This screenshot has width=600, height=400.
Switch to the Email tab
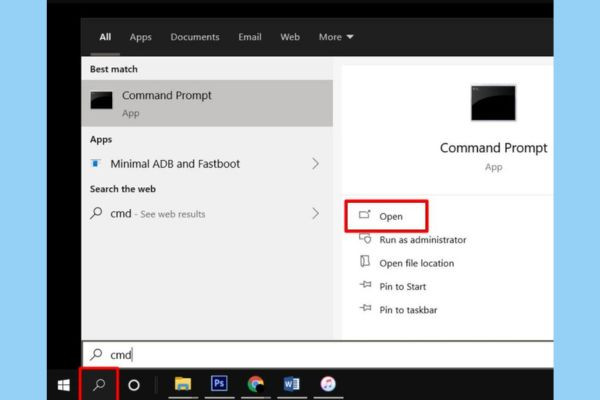[250, 37]
